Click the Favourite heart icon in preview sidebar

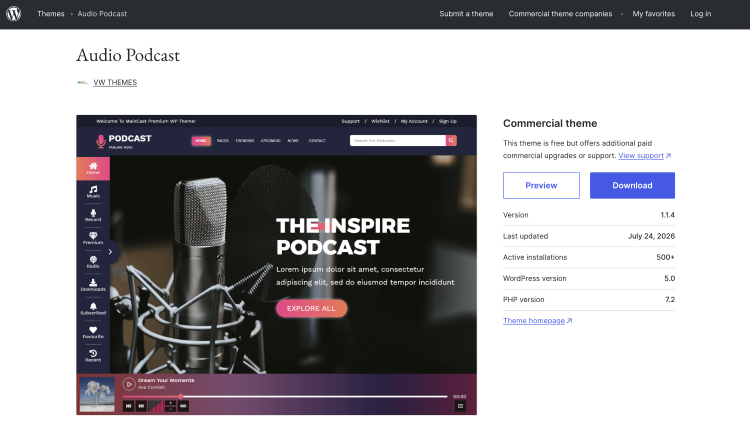click(x=93, y=332)
